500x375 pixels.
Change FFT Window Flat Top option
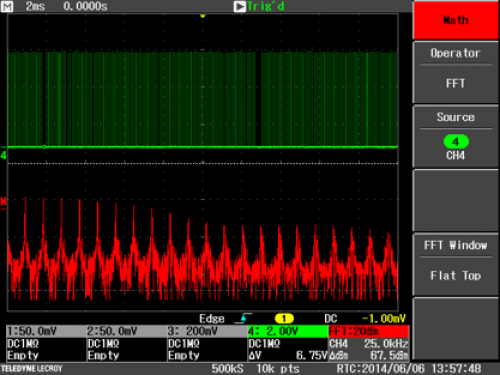pos(456,264)
